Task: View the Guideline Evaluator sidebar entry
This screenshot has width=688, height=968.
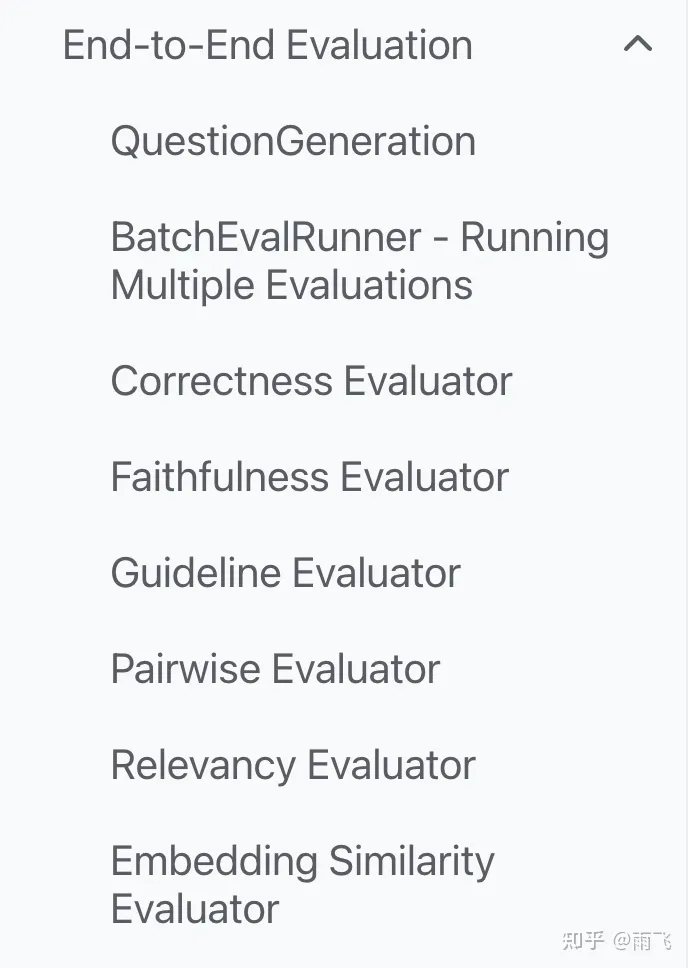Action: (x=285, y=573)
